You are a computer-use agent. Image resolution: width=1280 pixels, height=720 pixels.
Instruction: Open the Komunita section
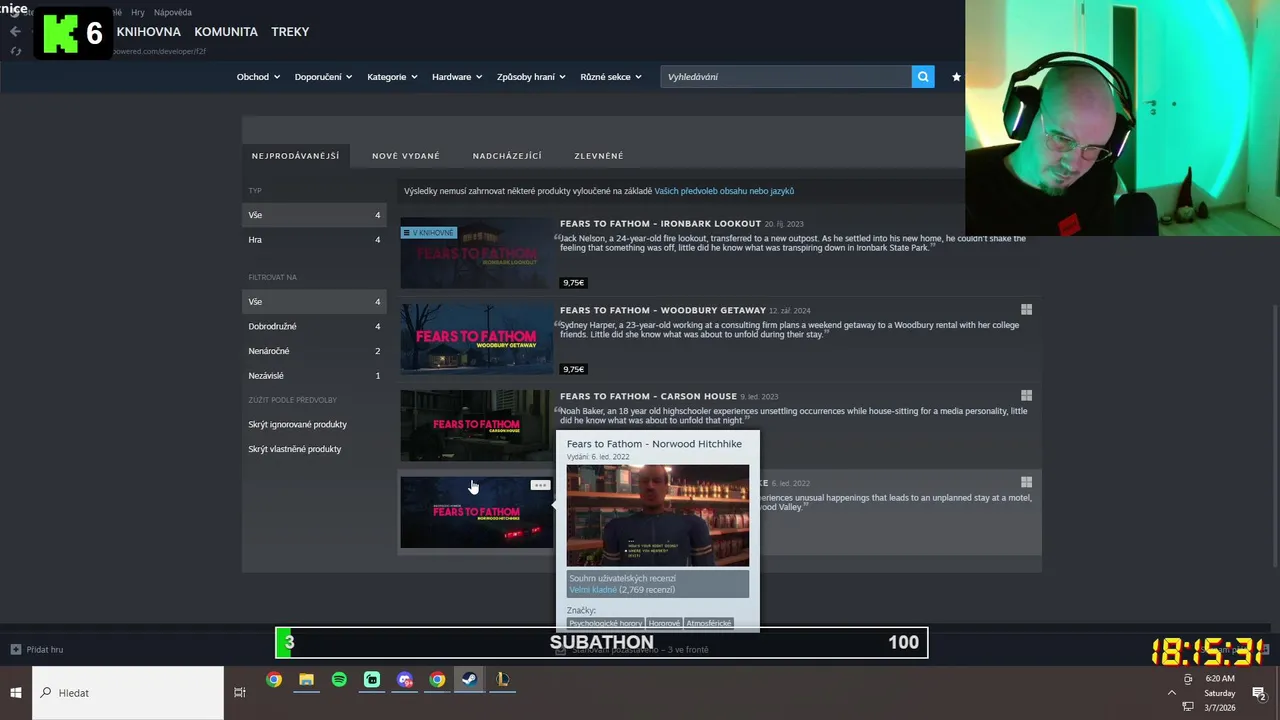pos(226,32)
